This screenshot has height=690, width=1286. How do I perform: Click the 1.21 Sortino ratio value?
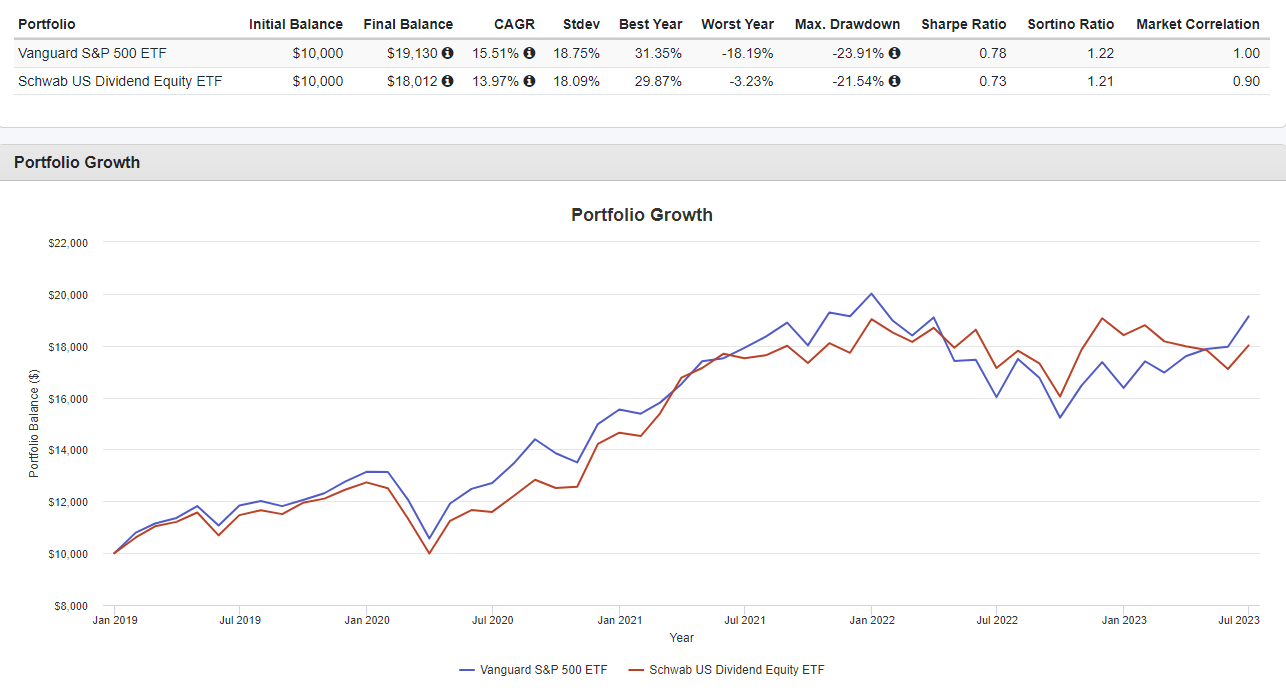[1100, 81]
